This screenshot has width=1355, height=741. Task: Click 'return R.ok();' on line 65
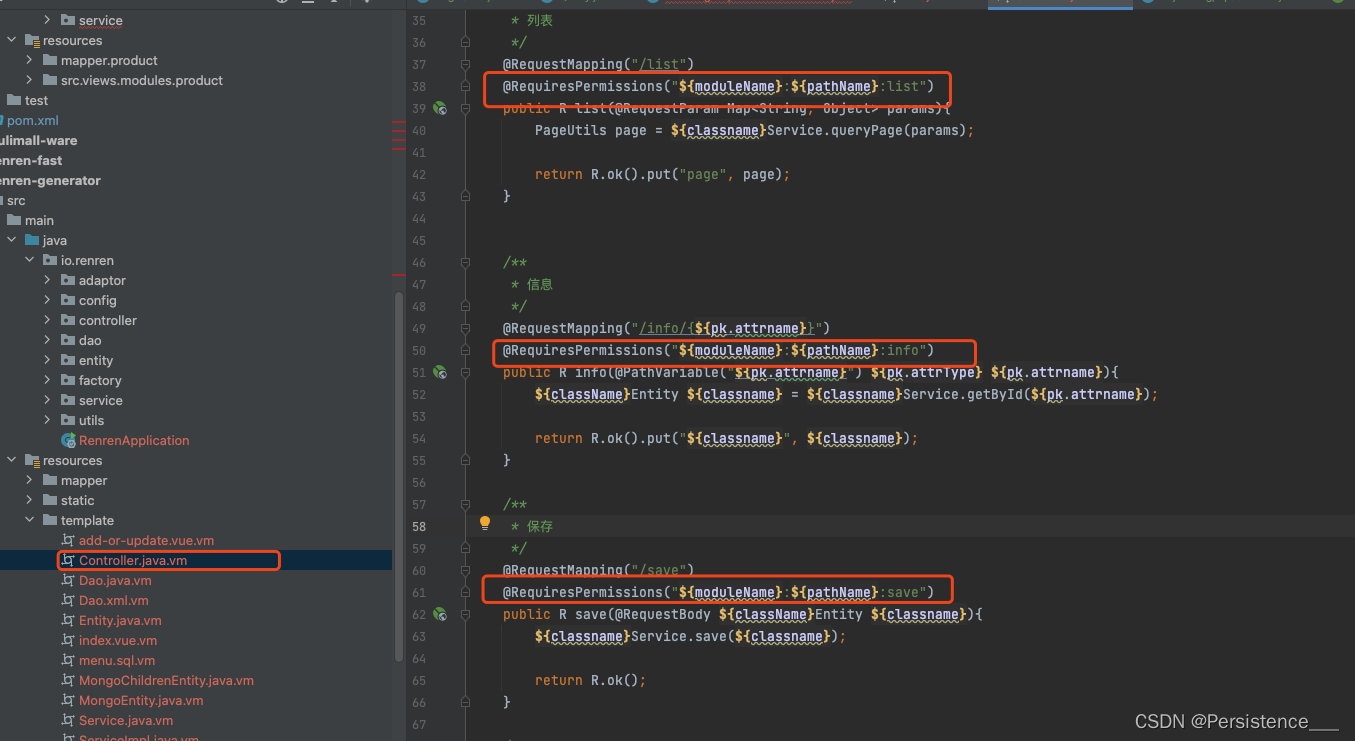[x=591, y=680]
